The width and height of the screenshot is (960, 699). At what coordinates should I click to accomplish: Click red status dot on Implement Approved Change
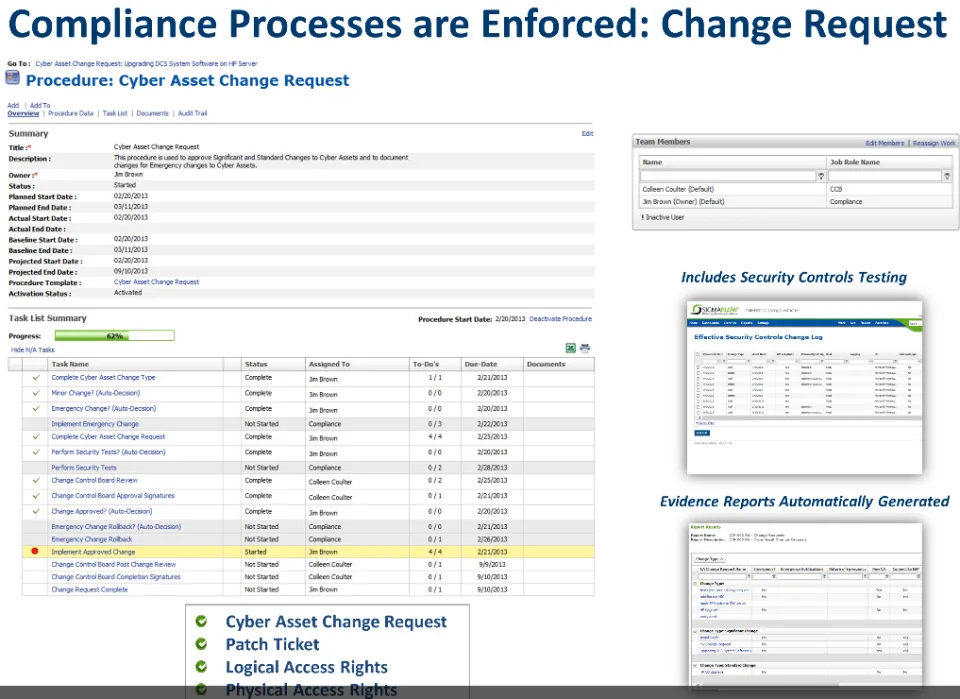point(35,551)
